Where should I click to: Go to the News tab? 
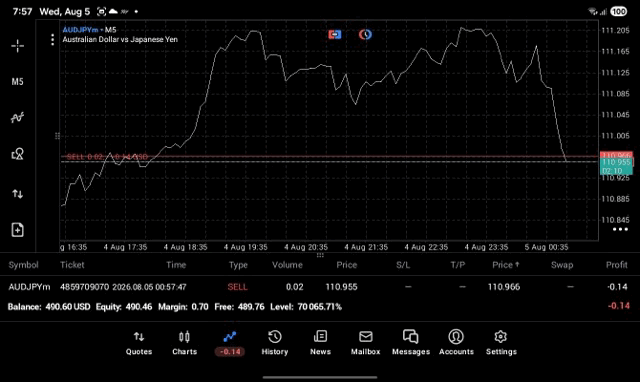tap(320, 343)
